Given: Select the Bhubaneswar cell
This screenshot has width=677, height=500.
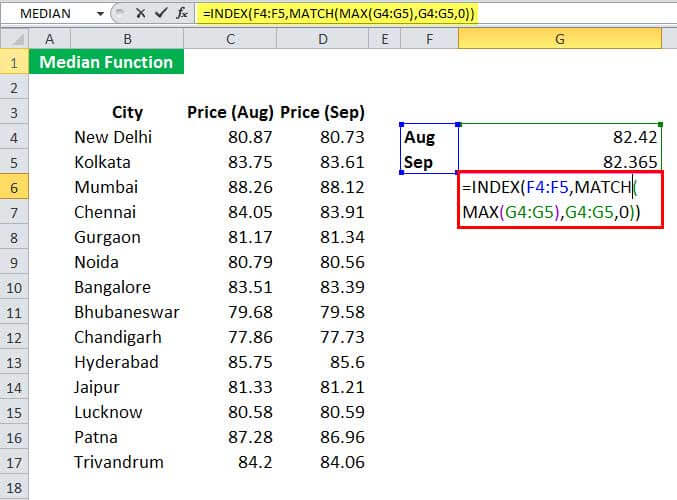Looking at the screenshot, I should 127,313.
